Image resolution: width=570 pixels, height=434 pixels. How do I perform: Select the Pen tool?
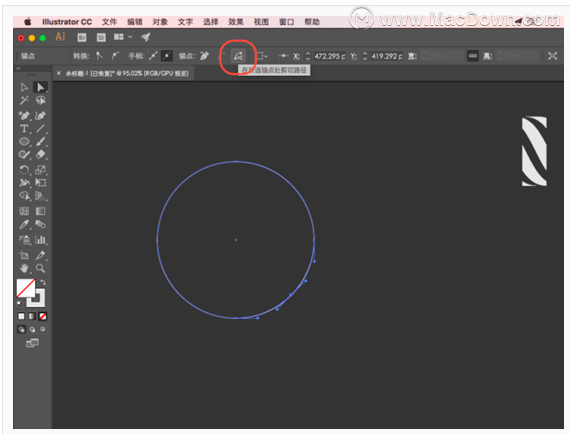click(x=24, y=116)
